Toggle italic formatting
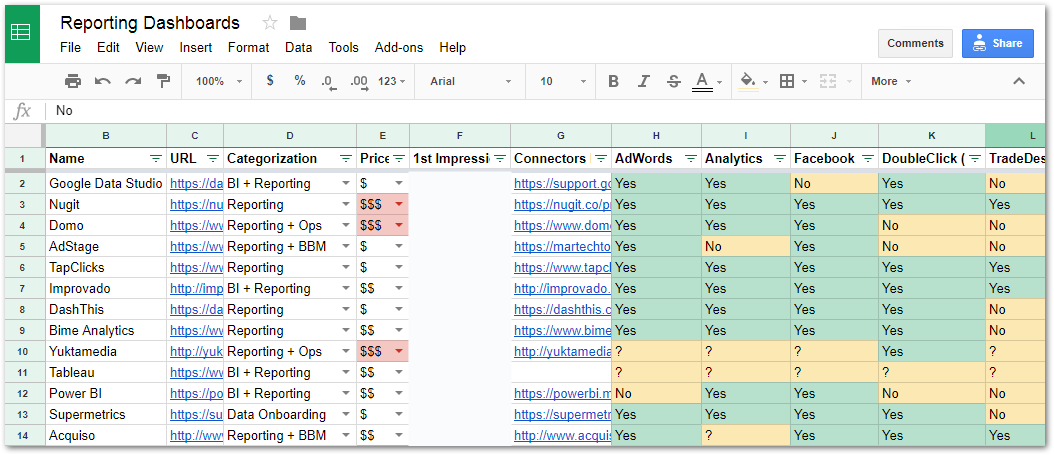Image resolution: width=1054 pixels, height=455 pixels. tap(644, 81)
